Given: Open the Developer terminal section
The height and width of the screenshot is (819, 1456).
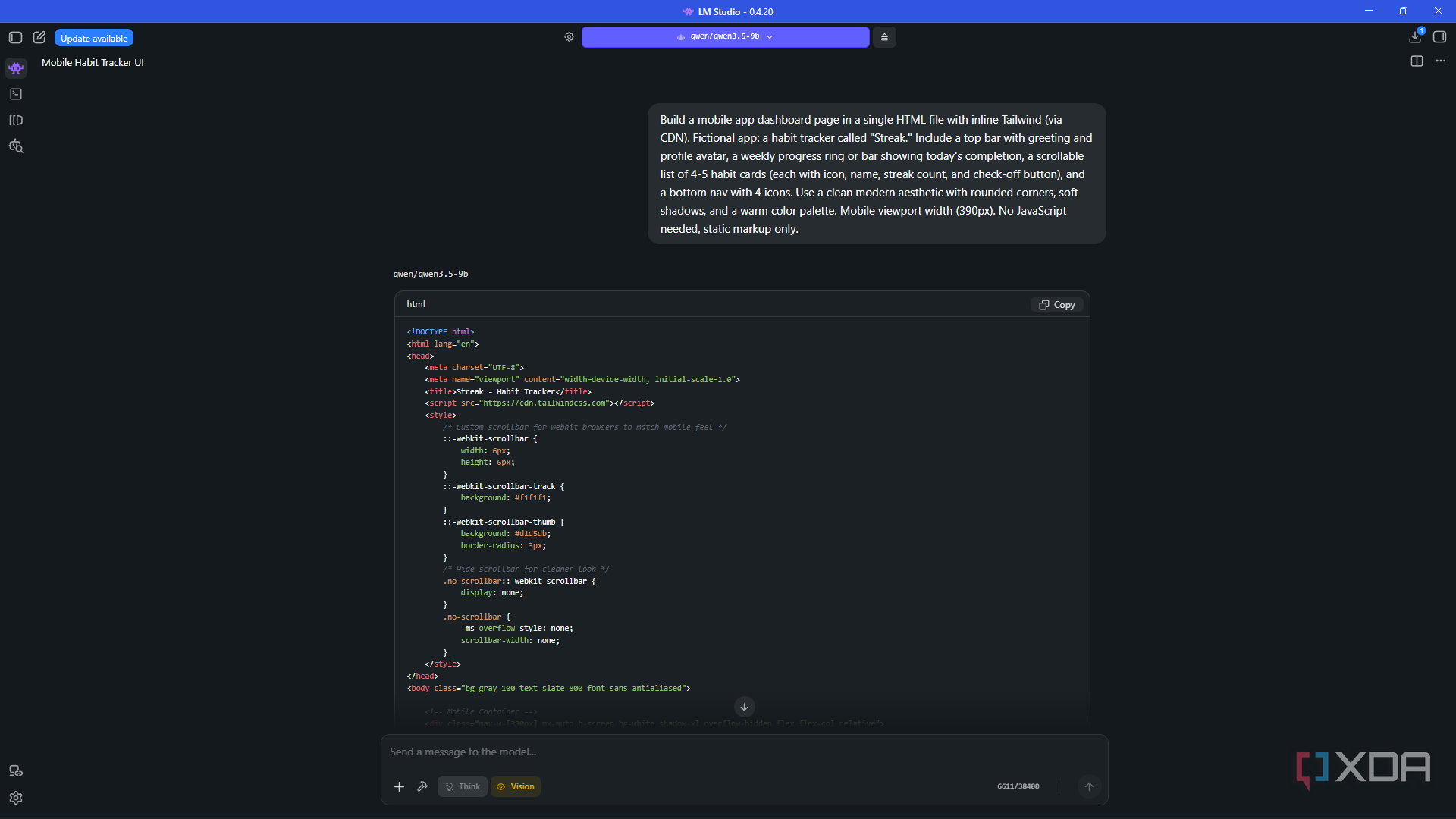Looking at the screenshot, I should pyautogui.click(x=16, y=94).
